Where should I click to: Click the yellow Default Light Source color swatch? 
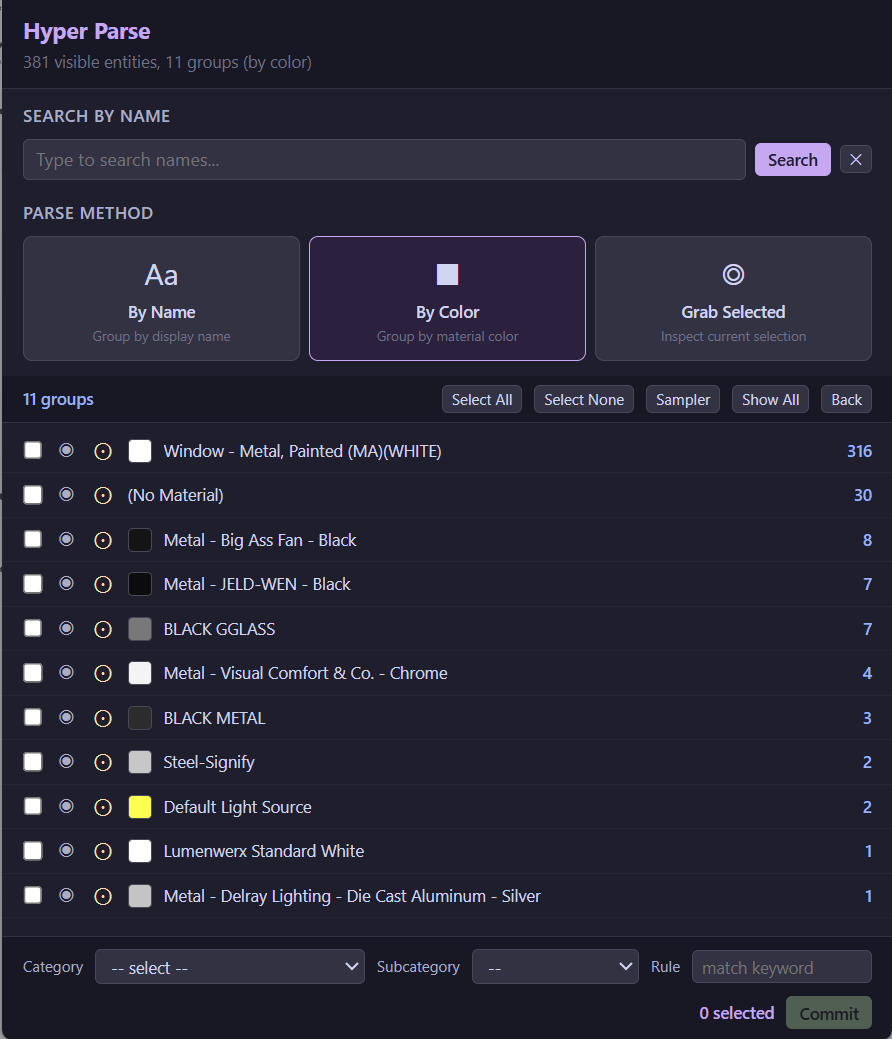pyautogui.click(x=139, y=806)
